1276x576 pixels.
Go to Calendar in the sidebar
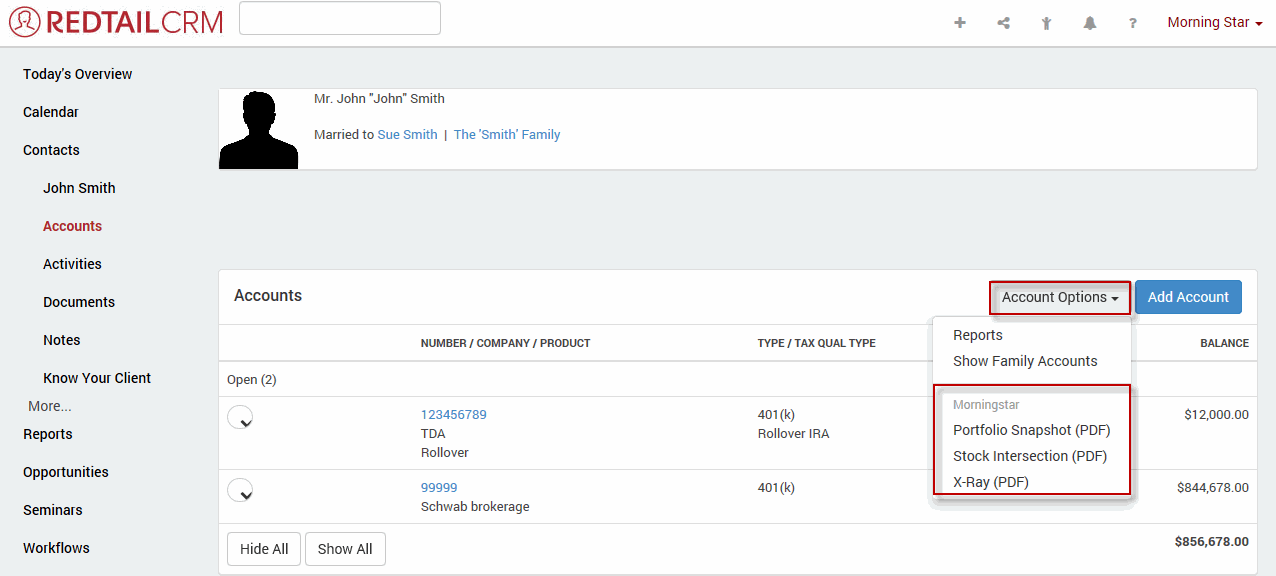[x=51, y=112]
